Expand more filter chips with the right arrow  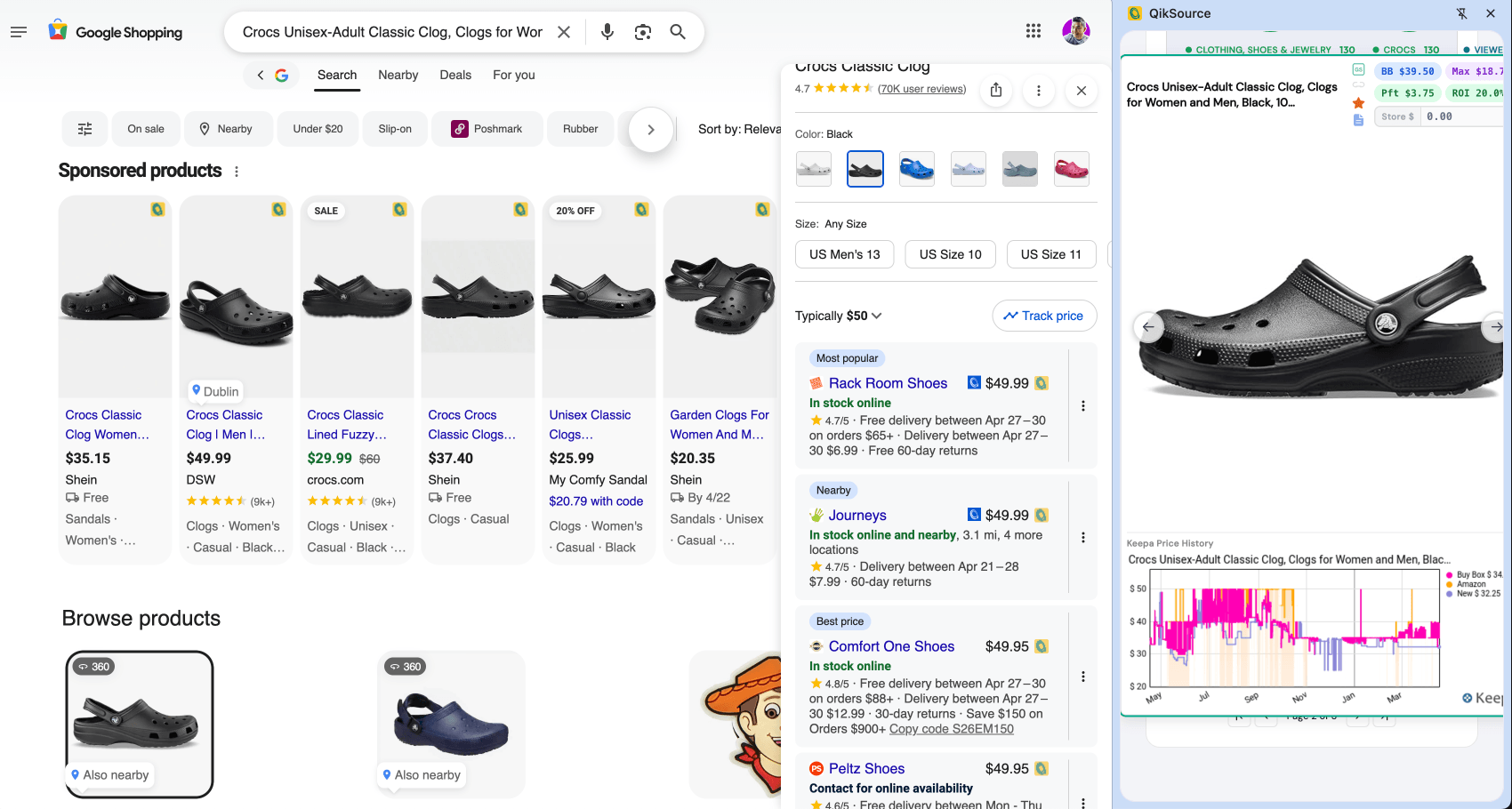pyautogui.click(x=650, y=129)
